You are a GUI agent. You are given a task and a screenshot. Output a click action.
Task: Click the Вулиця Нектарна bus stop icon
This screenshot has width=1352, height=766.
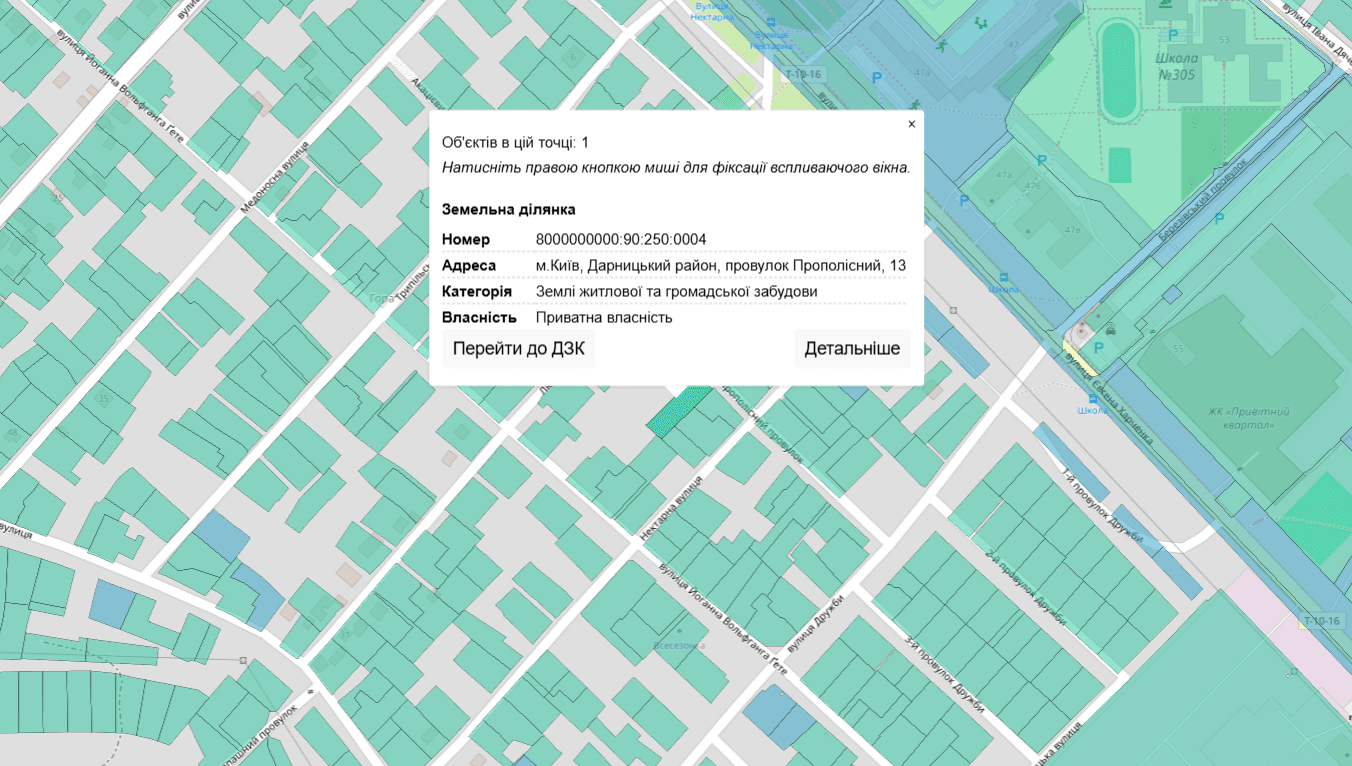(770, 23)
